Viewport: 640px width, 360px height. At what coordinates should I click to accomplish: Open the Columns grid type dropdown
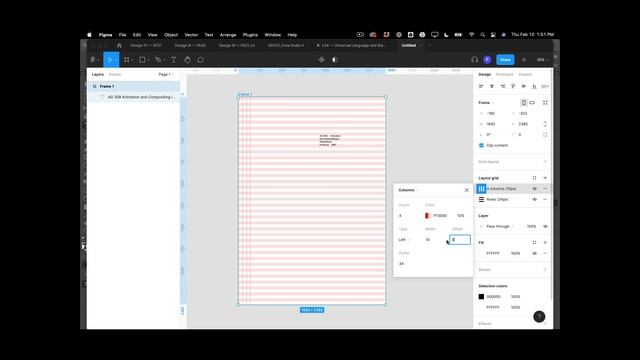(408, 190)
